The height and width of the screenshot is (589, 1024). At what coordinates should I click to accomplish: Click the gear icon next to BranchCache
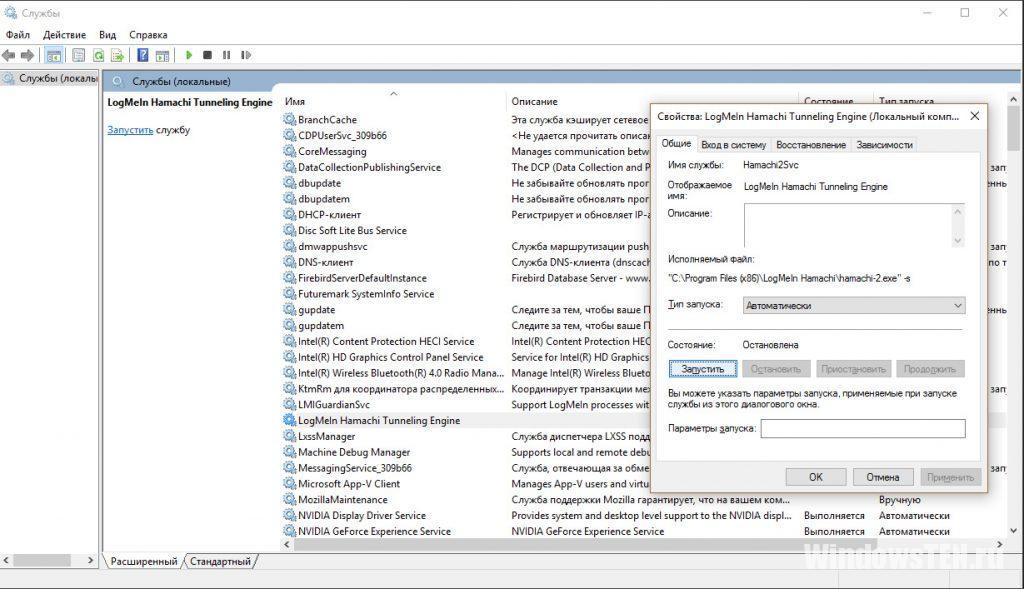[x=289, y=119]
